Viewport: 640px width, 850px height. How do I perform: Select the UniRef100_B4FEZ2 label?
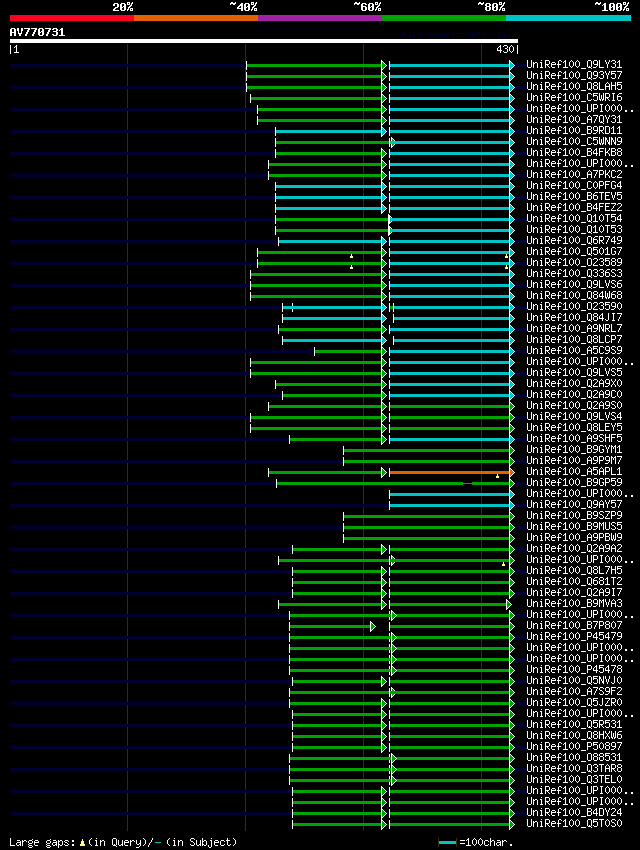(574, 208)
